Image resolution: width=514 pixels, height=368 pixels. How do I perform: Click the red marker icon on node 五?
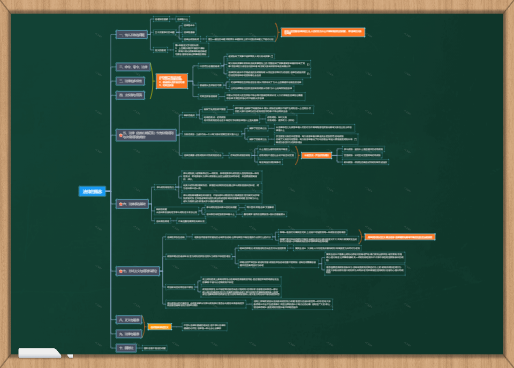(x=121, y=135)
